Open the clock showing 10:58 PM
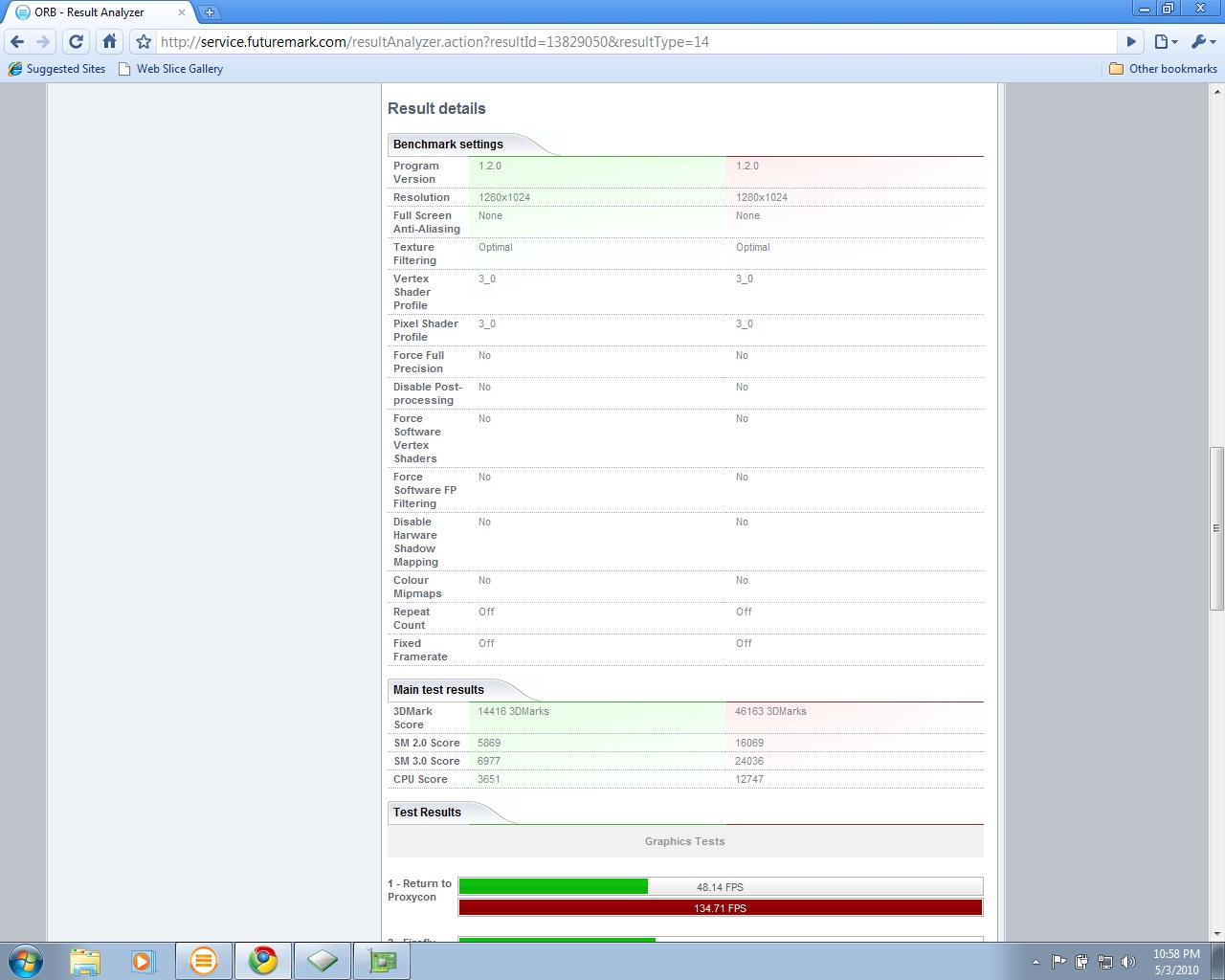1225x980 pixels. (x=1176, y=962)
